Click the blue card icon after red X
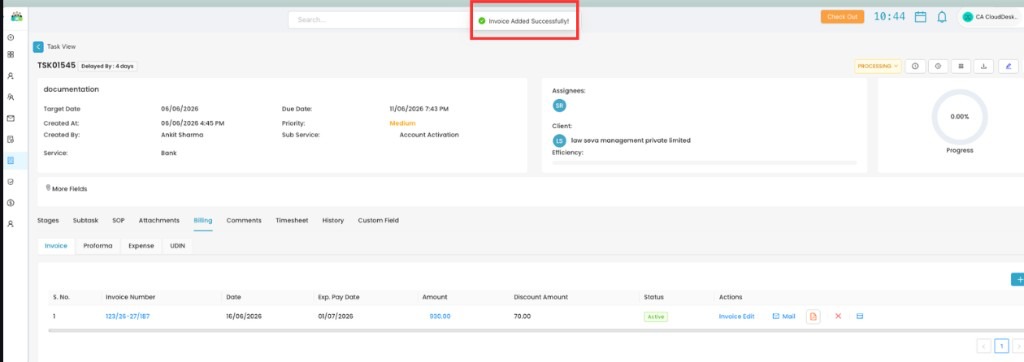The height and width of the screenshot is (362, 1024). pos(859,316)
